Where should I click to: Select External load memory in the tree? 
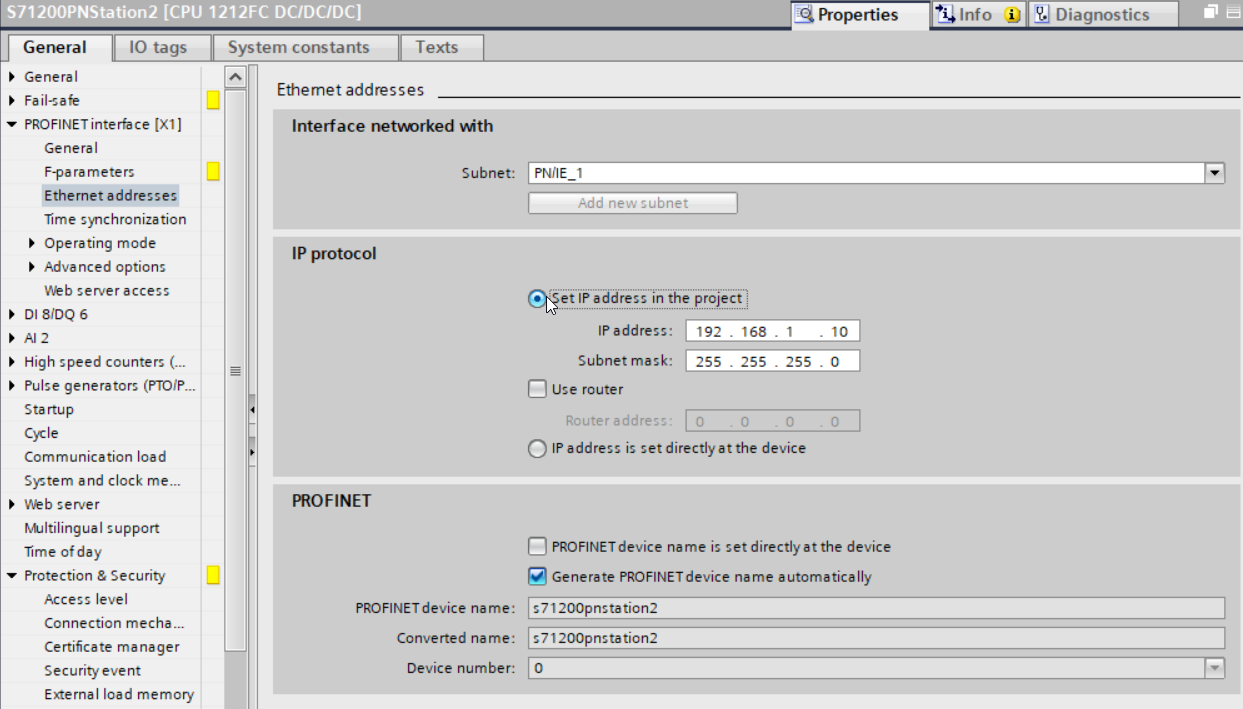(119, 694)
